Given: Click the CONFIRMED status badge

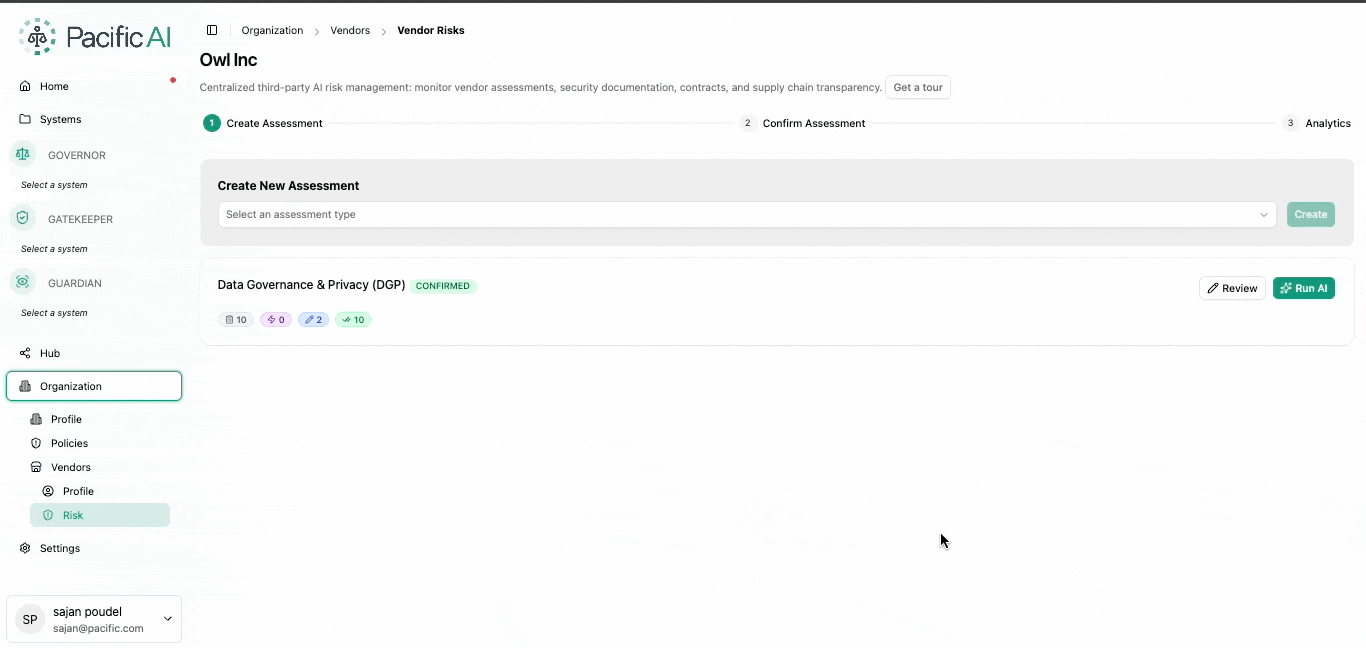Looking at the screenshot, I should 443,286.
